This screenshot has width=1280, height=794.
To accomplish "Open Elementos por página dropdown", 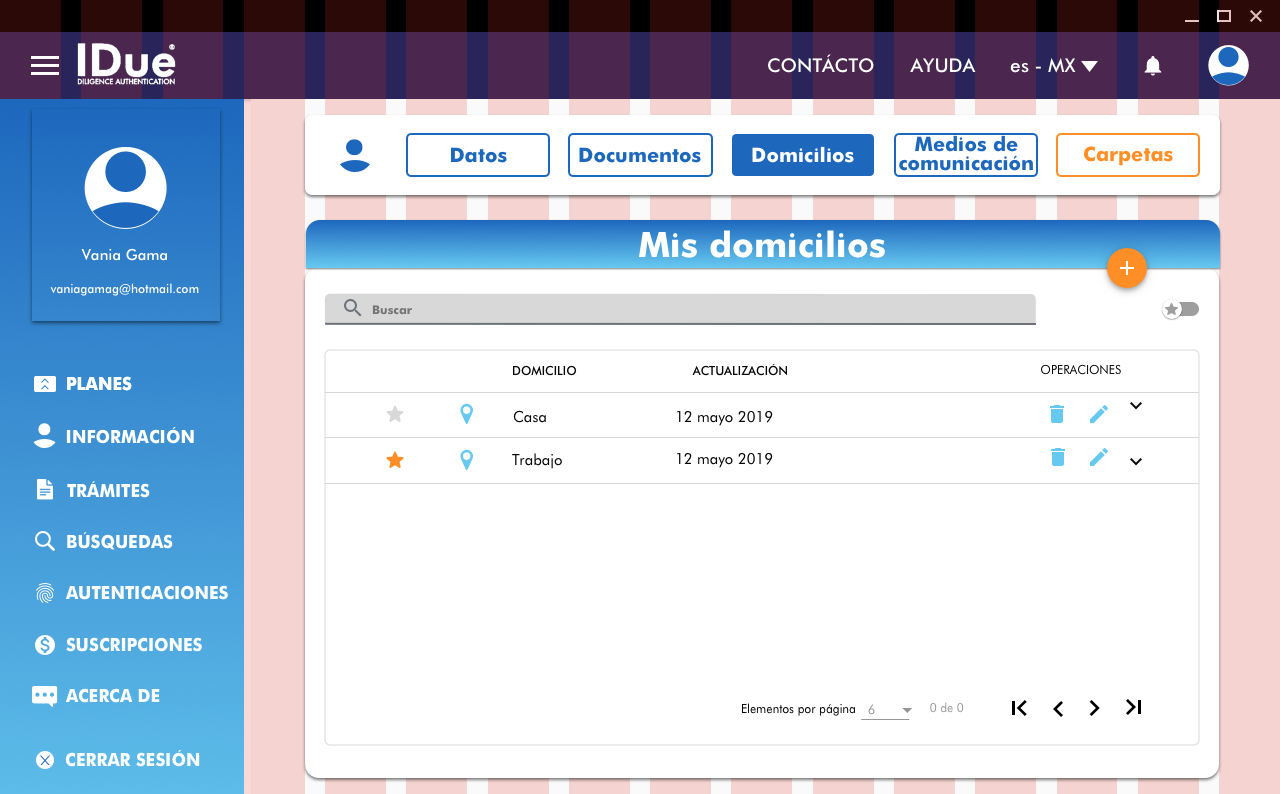I will tap(886, 710).
